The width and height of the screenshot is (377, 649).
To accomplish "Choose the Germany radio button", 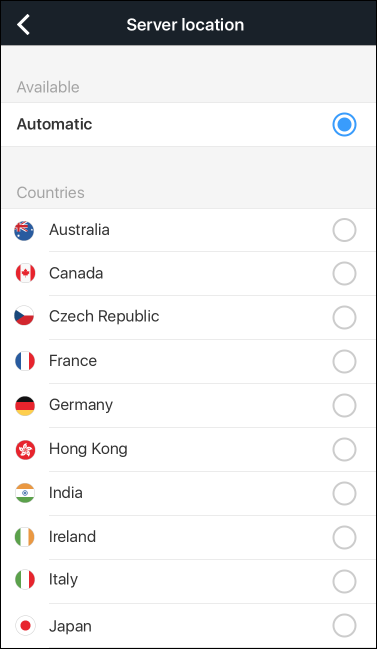I will tap(344, 405).
